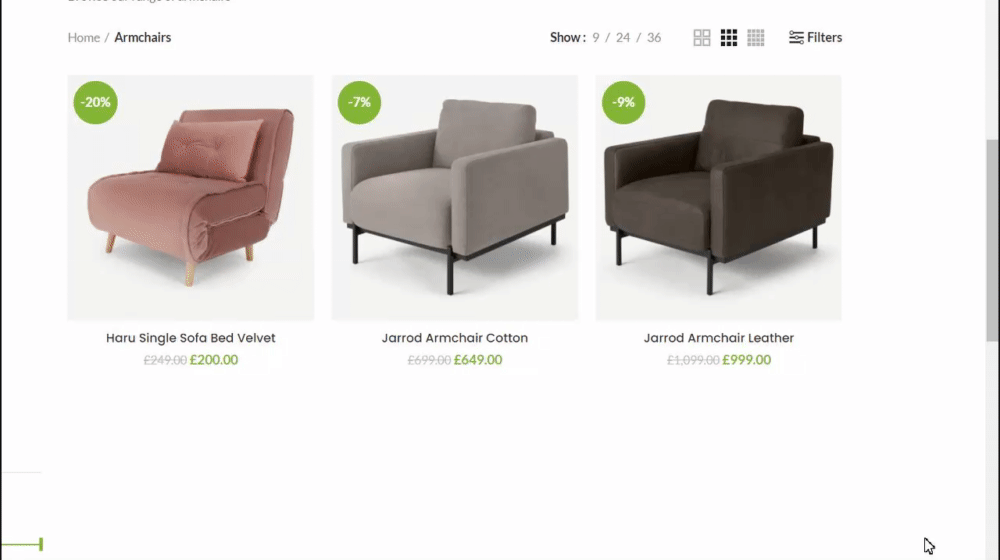
Task: Click the -9% discount badge
Action: coord(624,102)
